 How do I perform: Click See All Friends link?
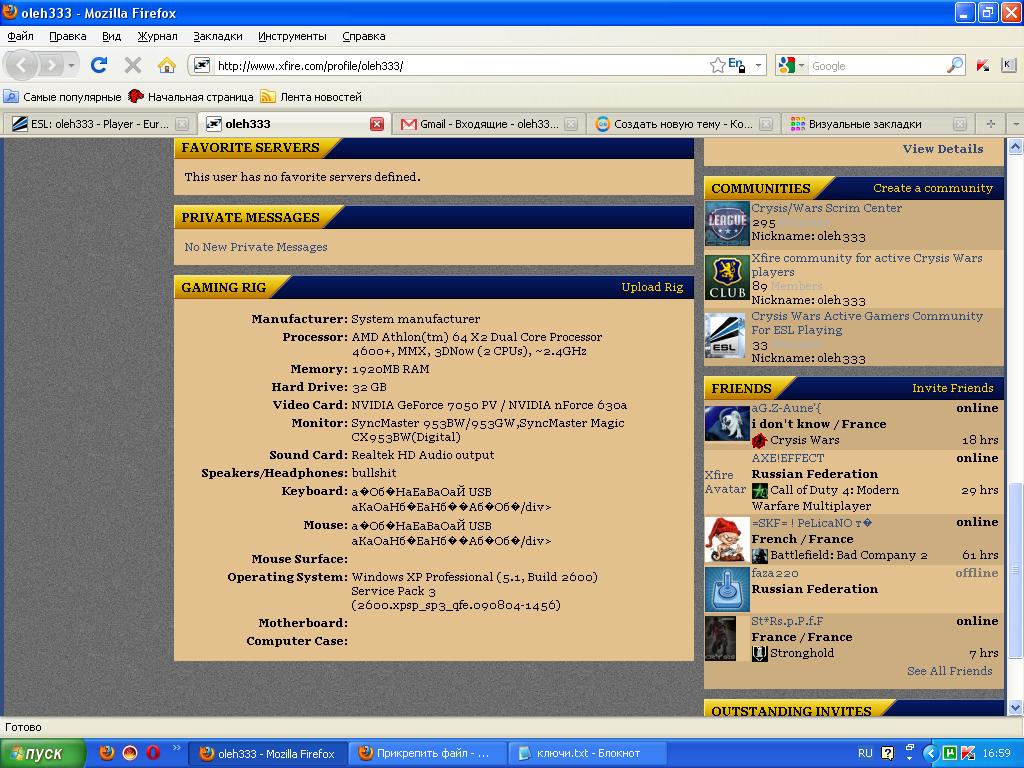coord(949,671)
